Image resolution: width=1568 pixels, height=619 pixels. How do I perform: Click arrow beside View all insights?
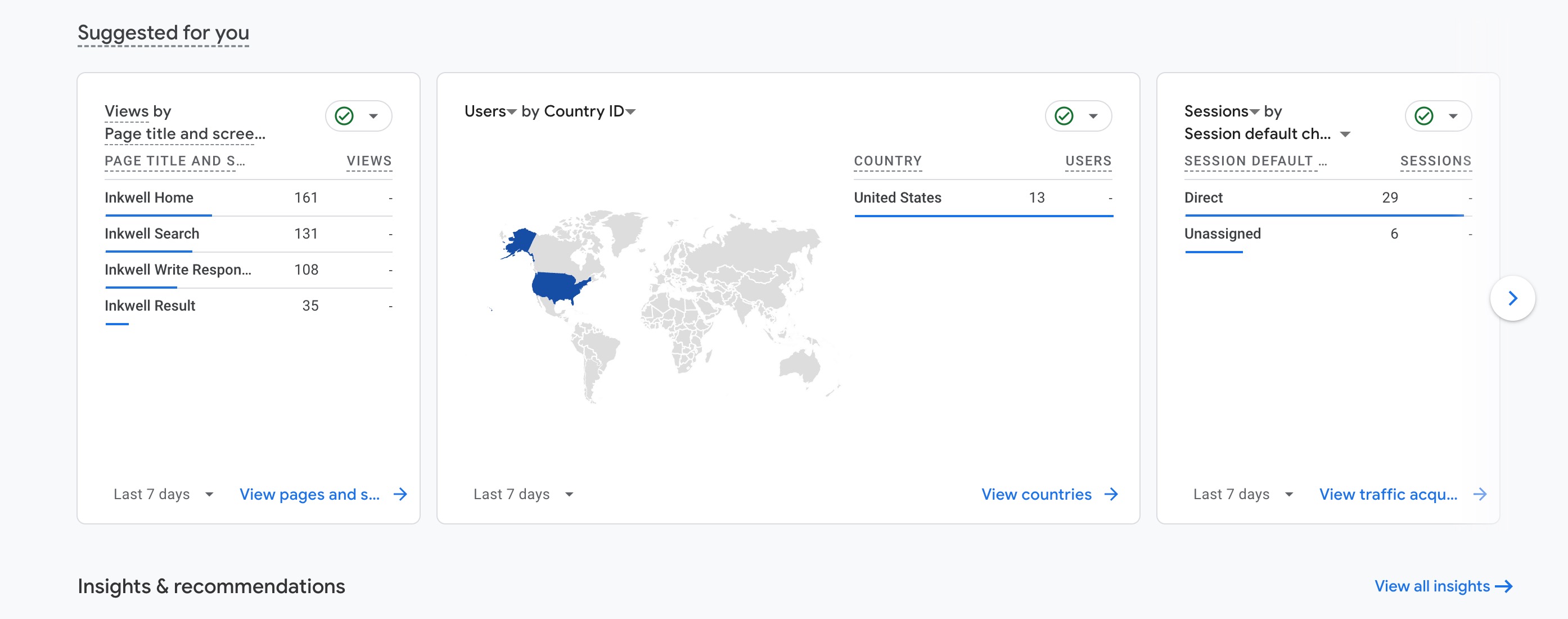1504,586
